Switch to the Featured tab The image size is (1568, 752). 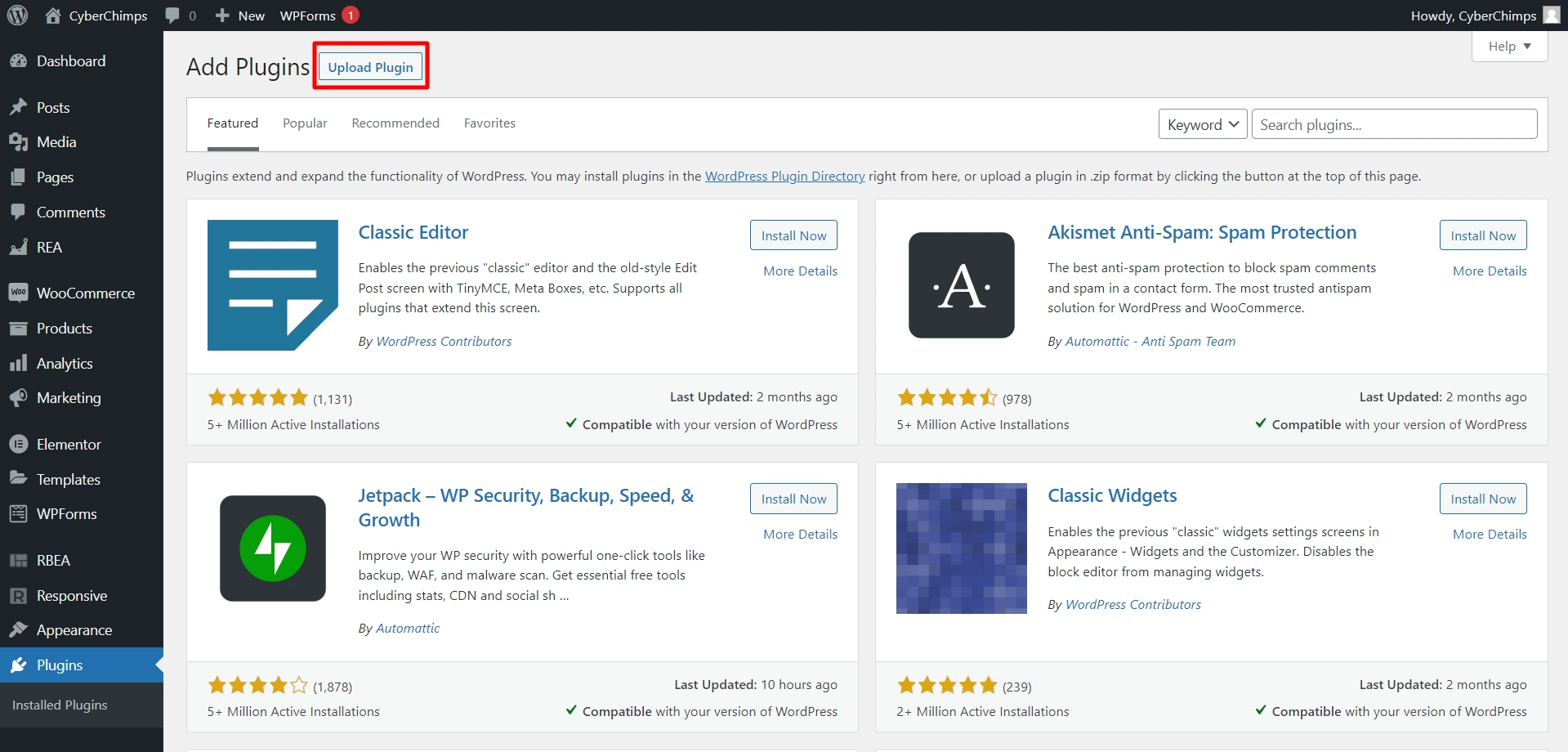coord(233,123)
